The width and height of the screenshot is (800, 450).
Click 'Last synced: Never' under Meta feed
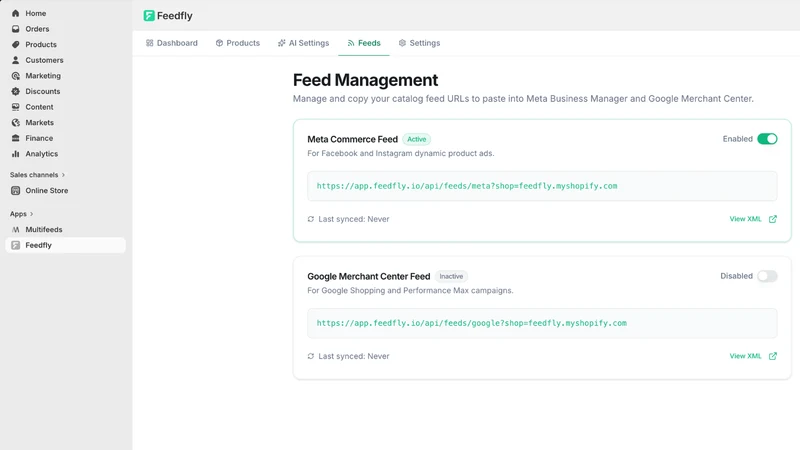(354, 219)
